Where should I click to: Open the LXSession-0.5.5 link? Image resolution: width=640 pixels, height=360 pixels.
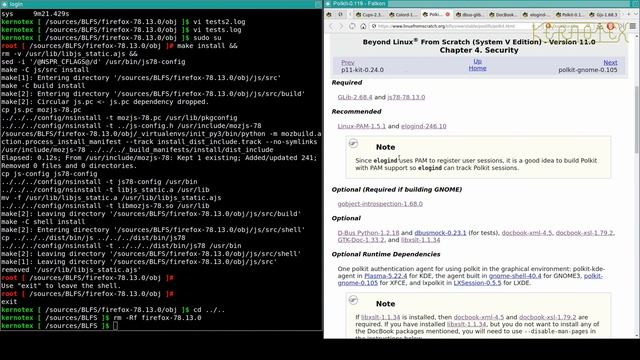477,283
